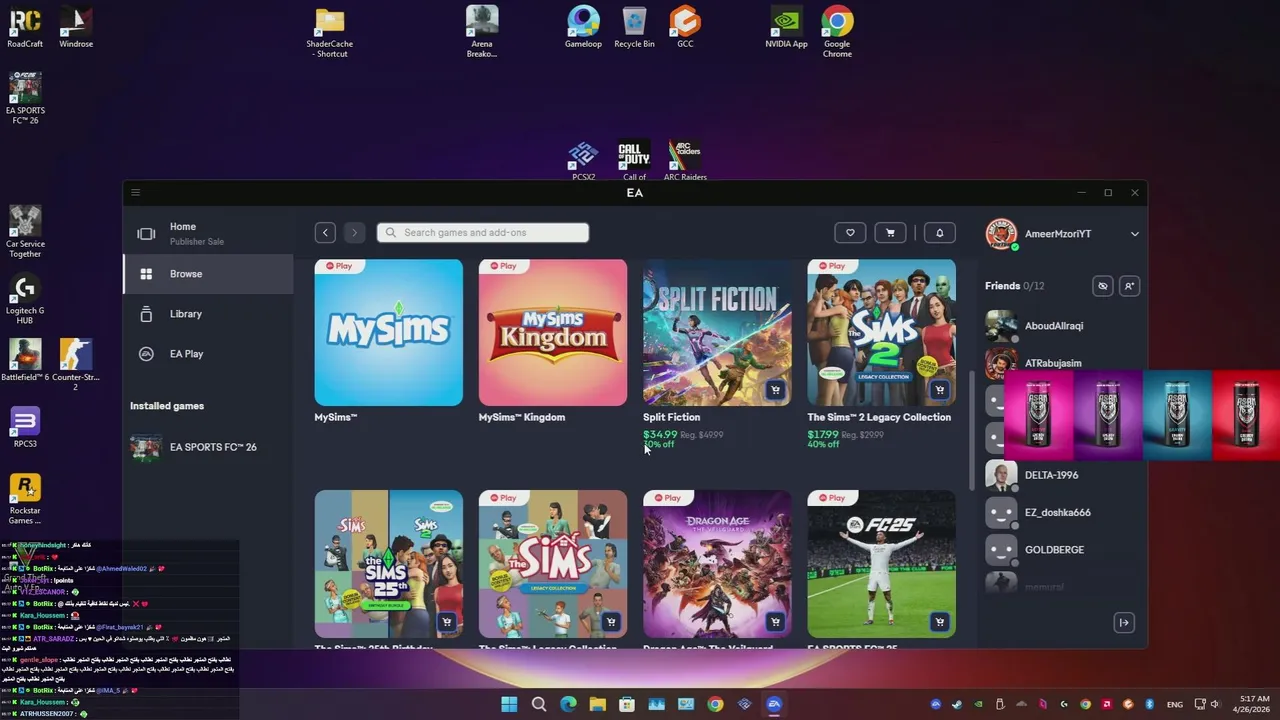Open the shopping cart in the top bar

(890, 233)
